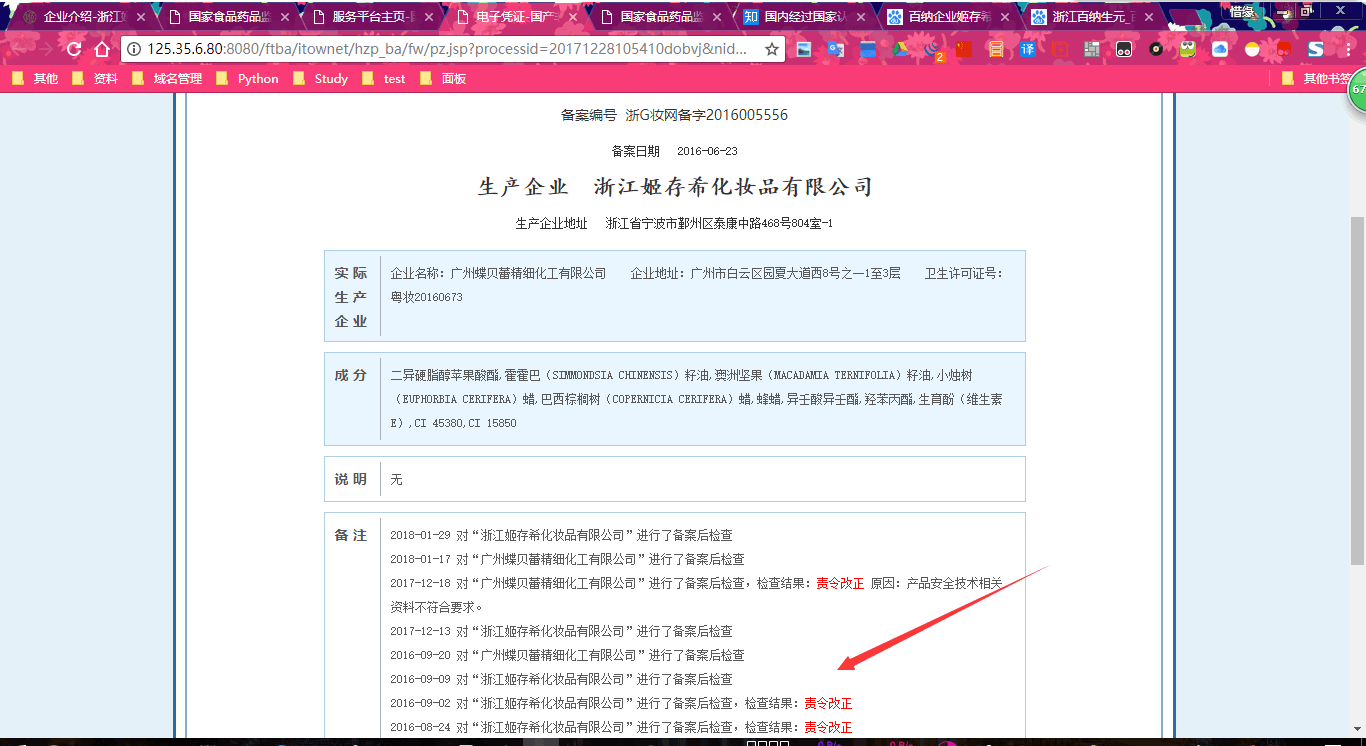Screen dimensions: 1366x746
Task: Open the 资料 bookmark folder
Action: pyautogui.click(x=96, y=79)
